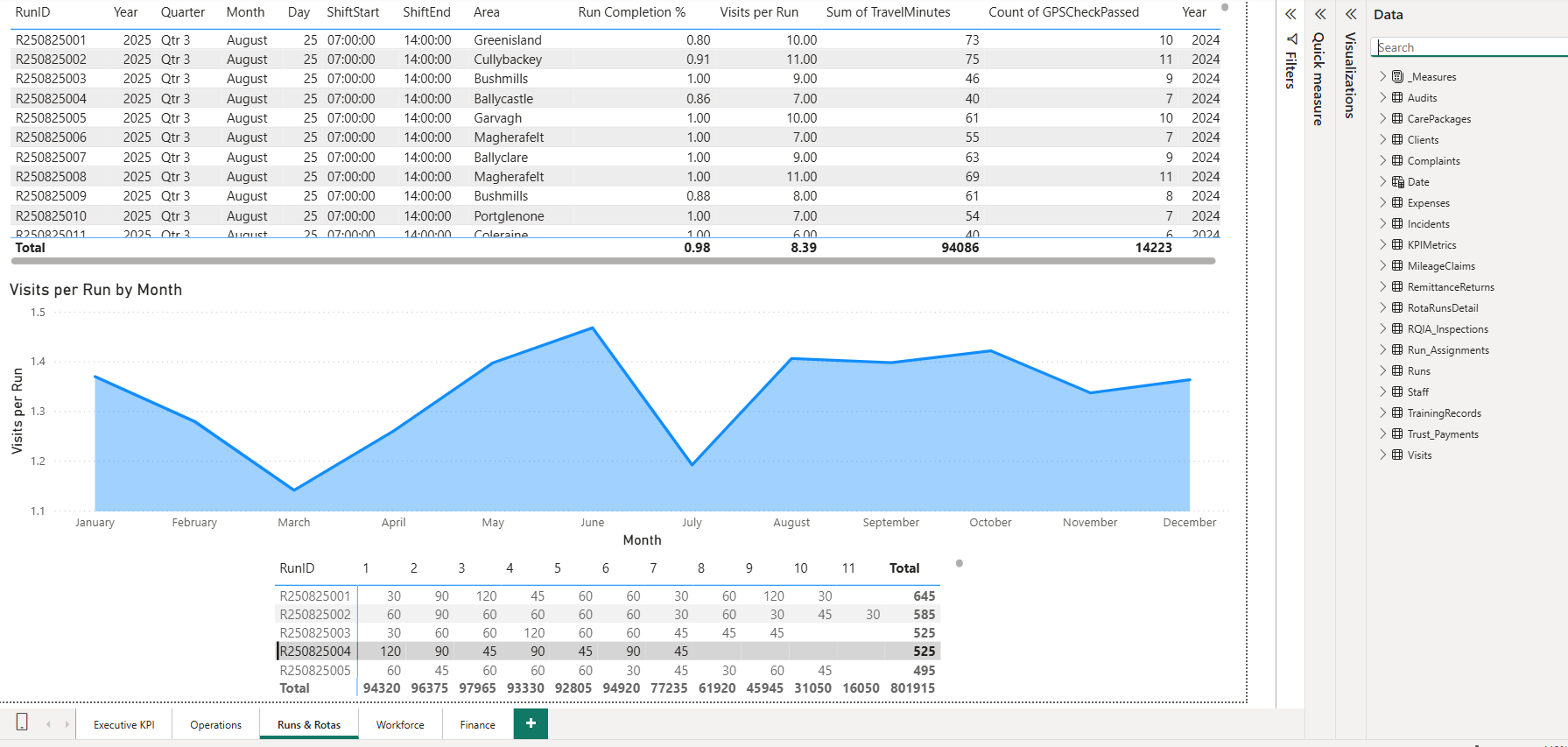This screenshot has width=1568, height=747.
Task: Click the Visits table icon
Action: (x=1397, y=455)
